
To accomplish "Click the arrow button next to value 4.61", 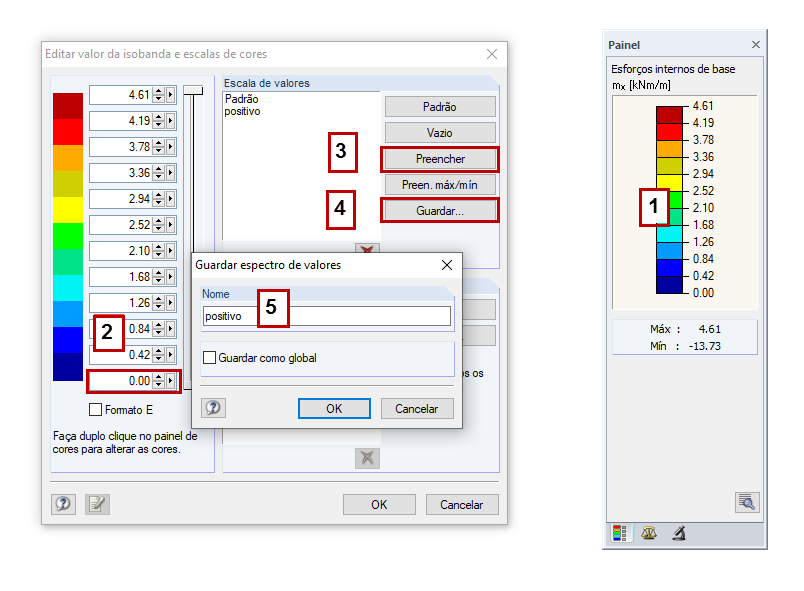I will pyautogui.click(x=170, y=95).
